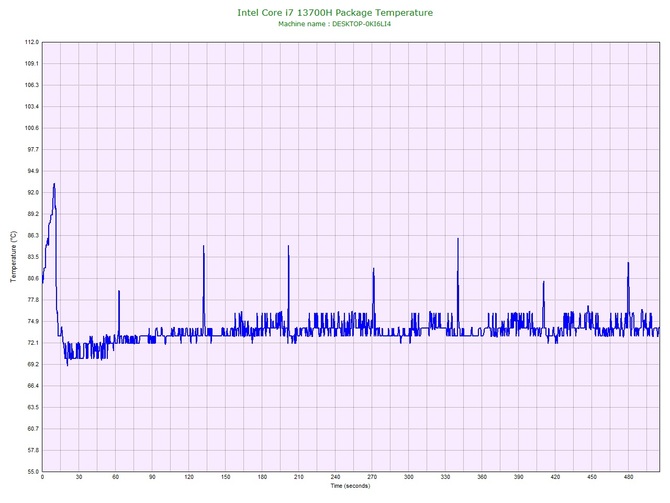
Task: Click the 210 seconds x-axis tick
Action: 299,477
